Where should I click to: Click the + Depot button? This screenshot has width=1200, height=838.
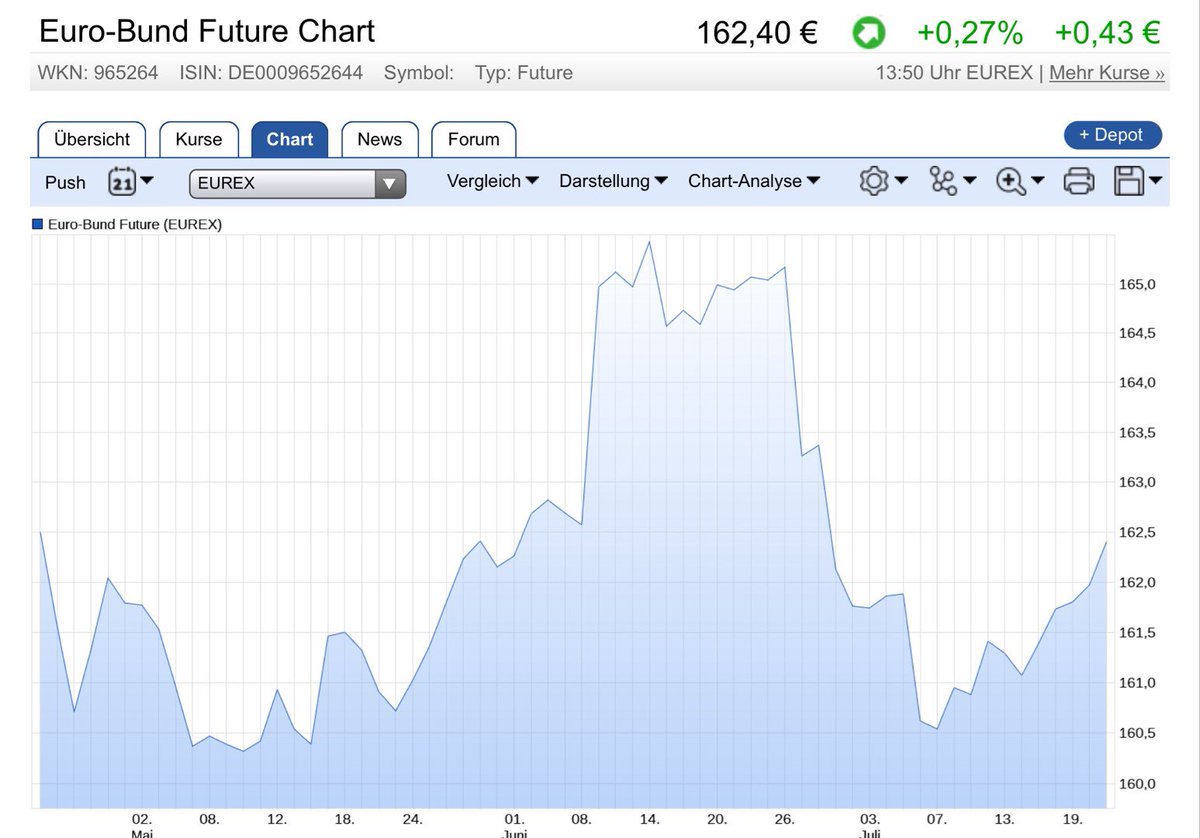(1113, 135)
